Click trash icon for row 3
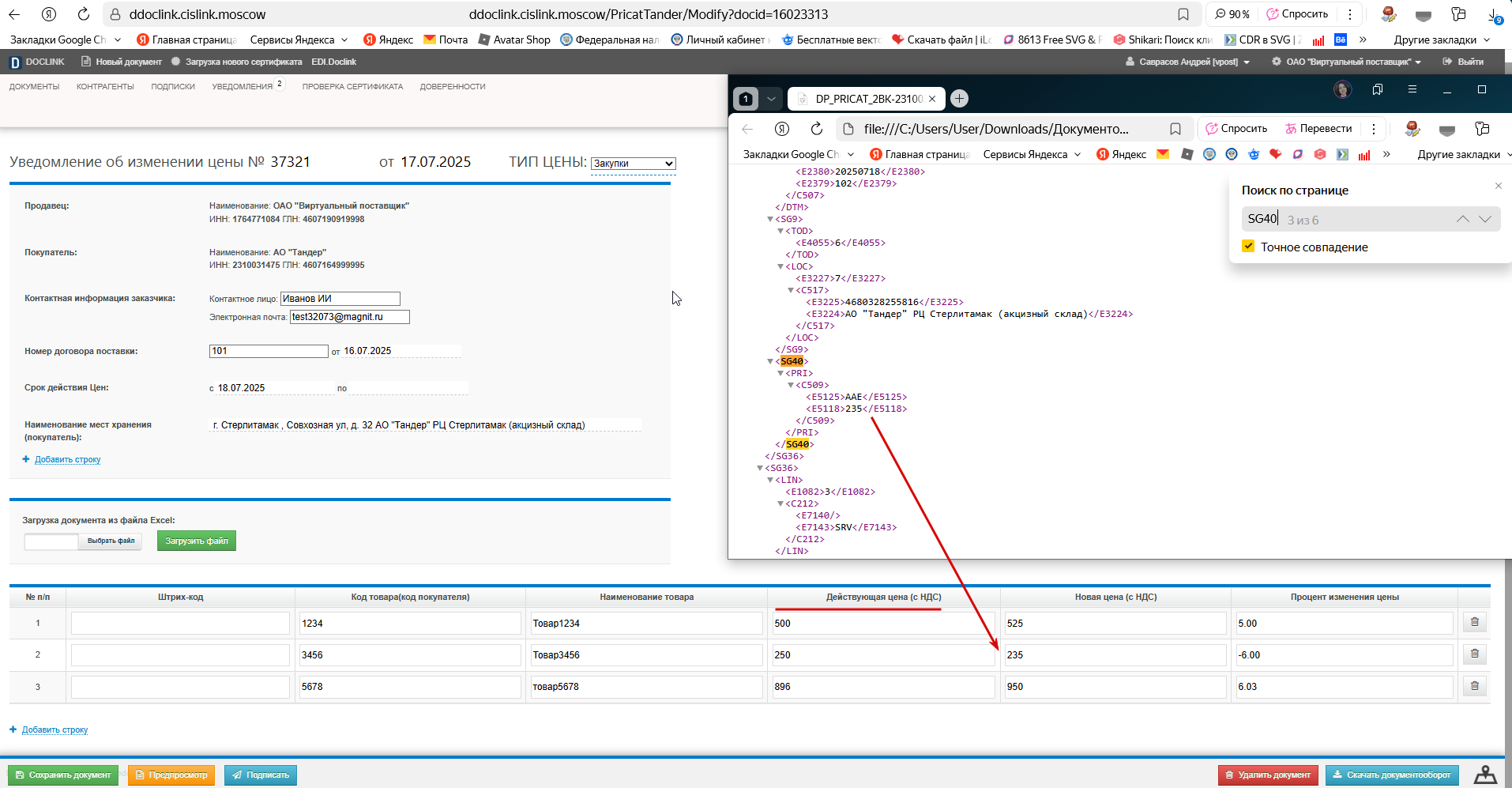The width and height of the screenshot is (1512, 788). coord(1474,686)
